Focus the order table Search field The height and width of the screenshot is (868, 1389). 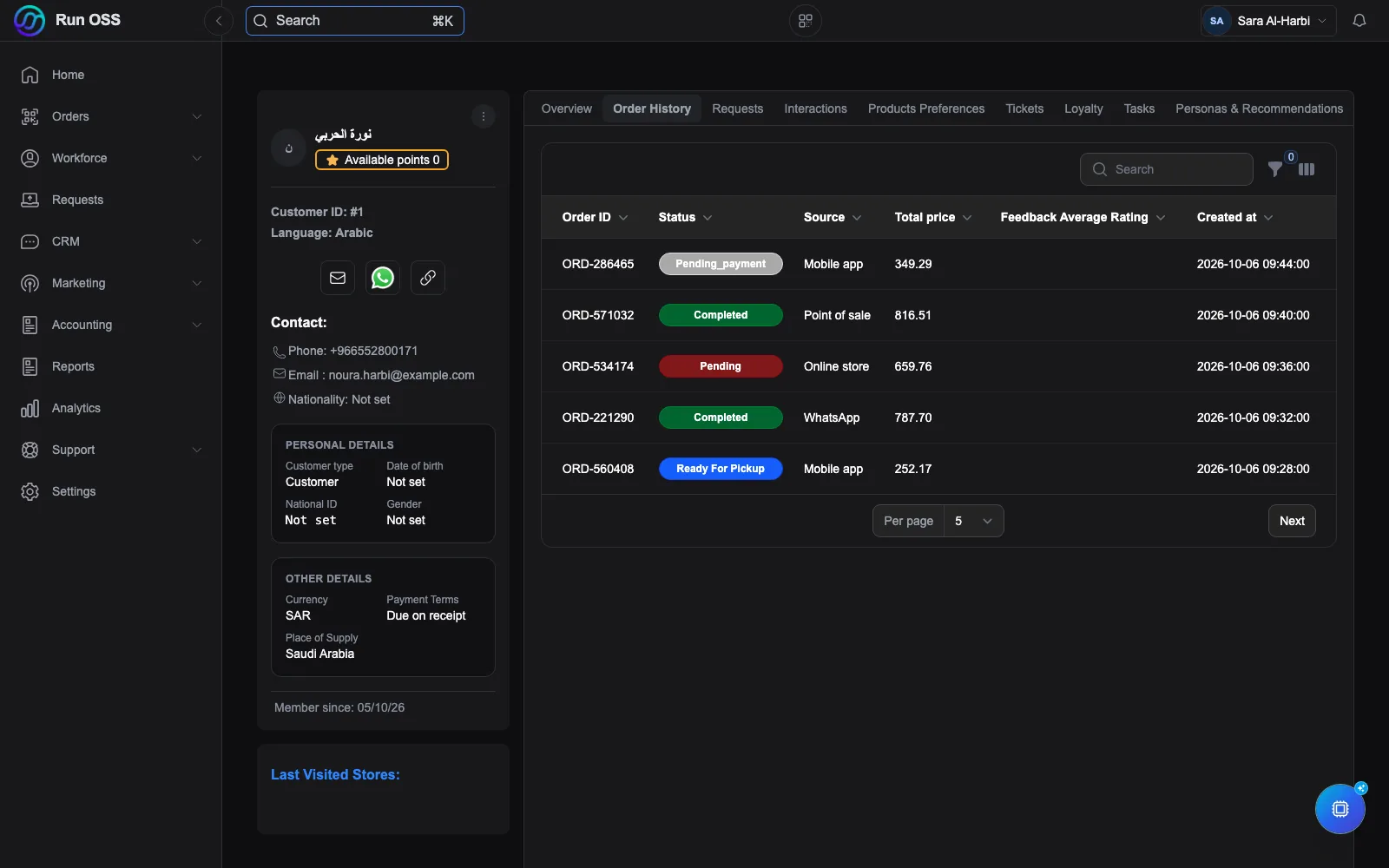[1167, 169]
